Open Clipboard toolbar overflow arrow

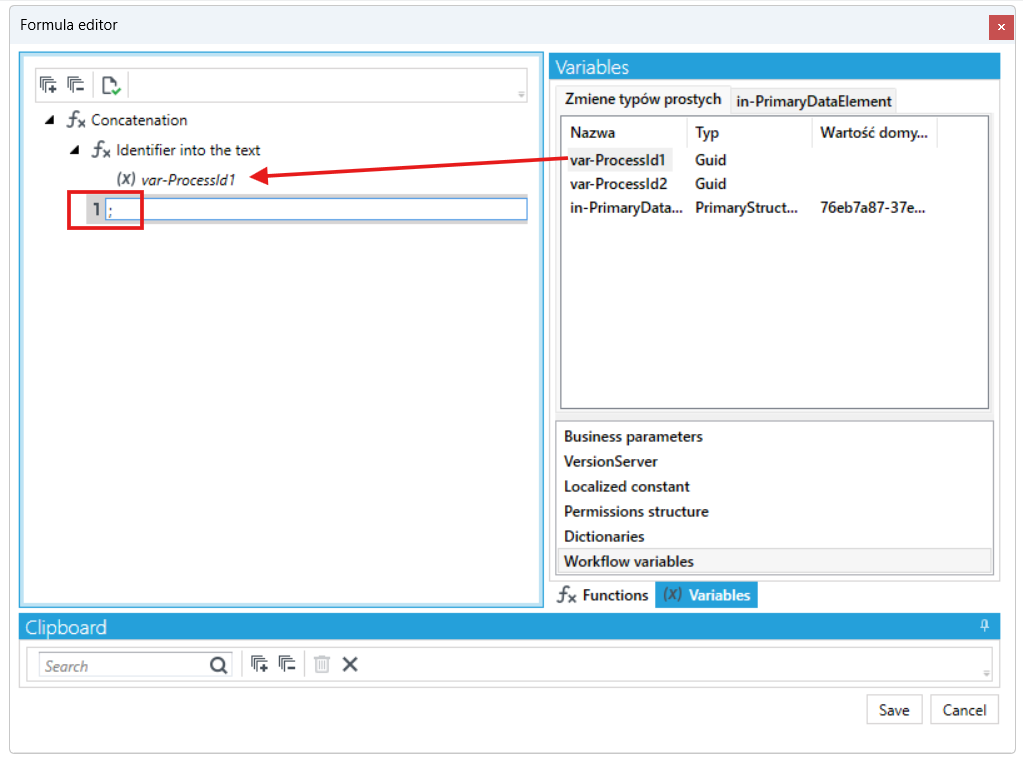(x=986, y=674)
